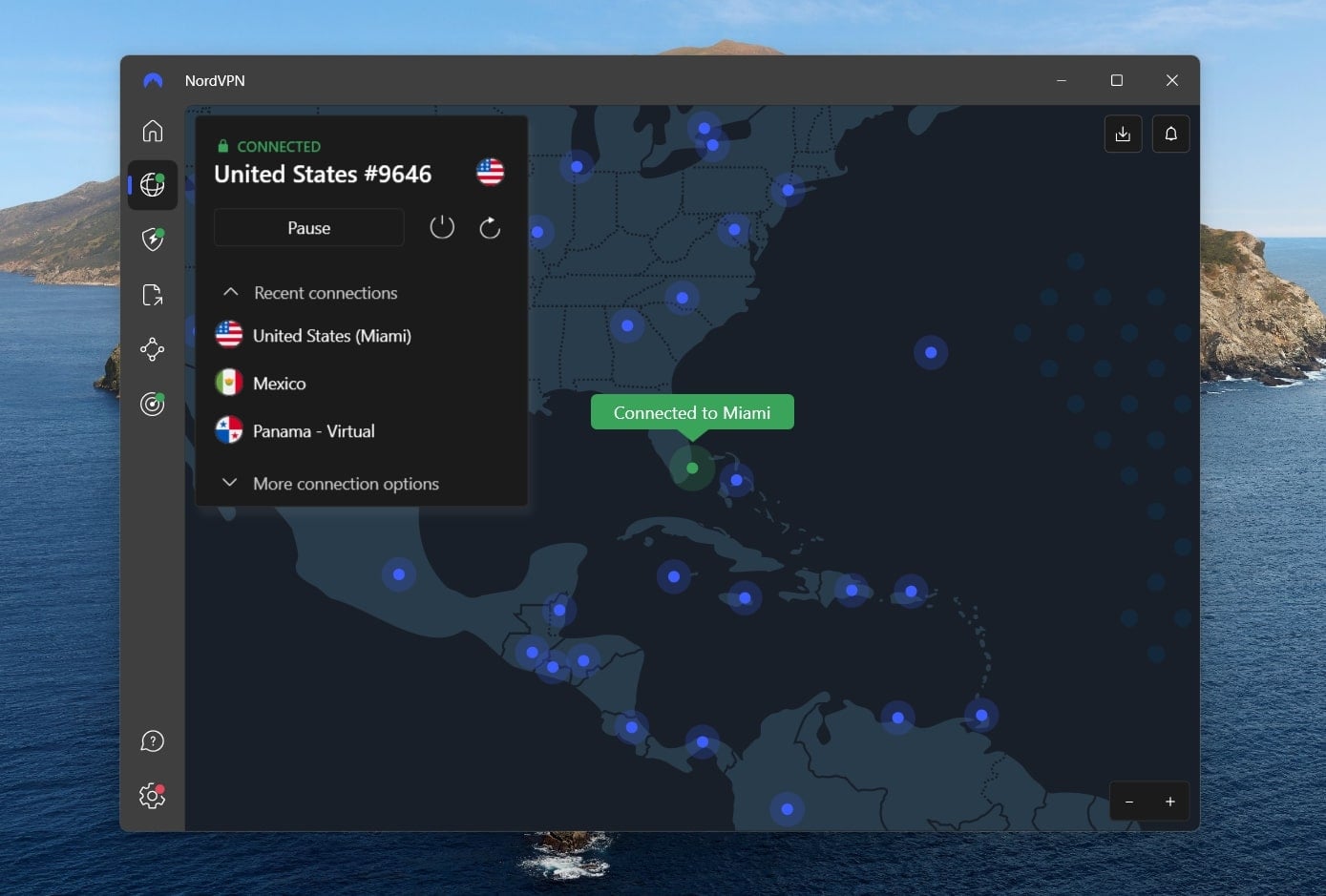Image resolution: width=1326 pixels, height=896 pixels.
Task: Click the disconnect power toggle
Action: [x=441, y=227]
